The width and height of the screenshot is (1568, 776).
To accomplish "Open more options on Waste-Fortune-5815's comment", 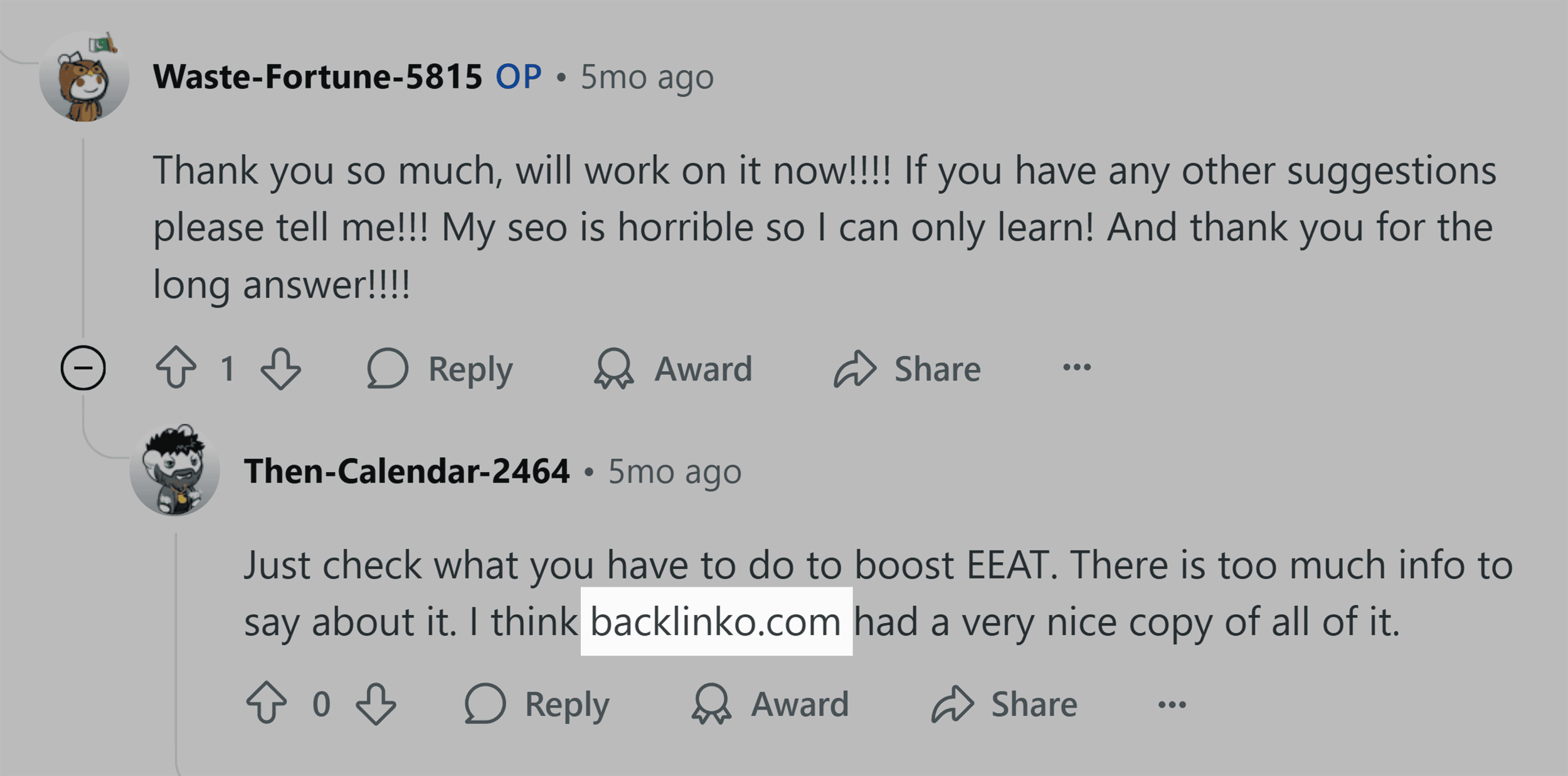I will click(x=1077, y=367).
